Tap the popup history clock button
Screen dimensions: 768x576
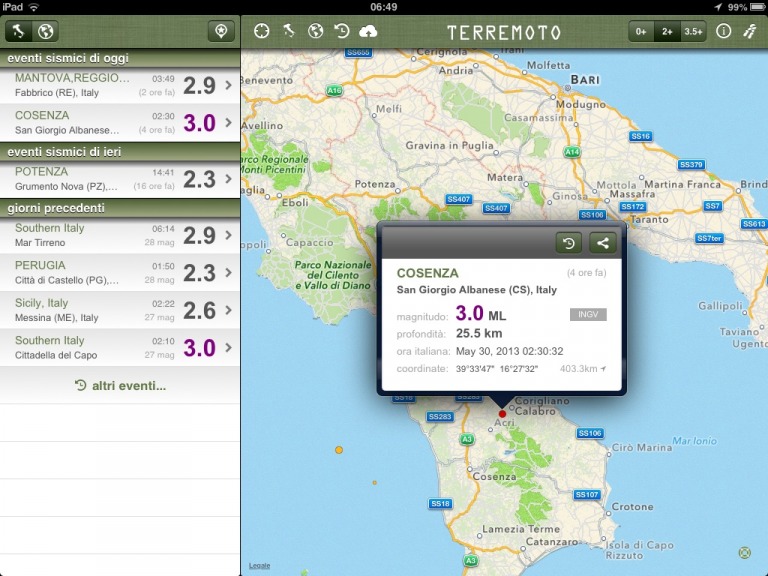coord(569,243)
